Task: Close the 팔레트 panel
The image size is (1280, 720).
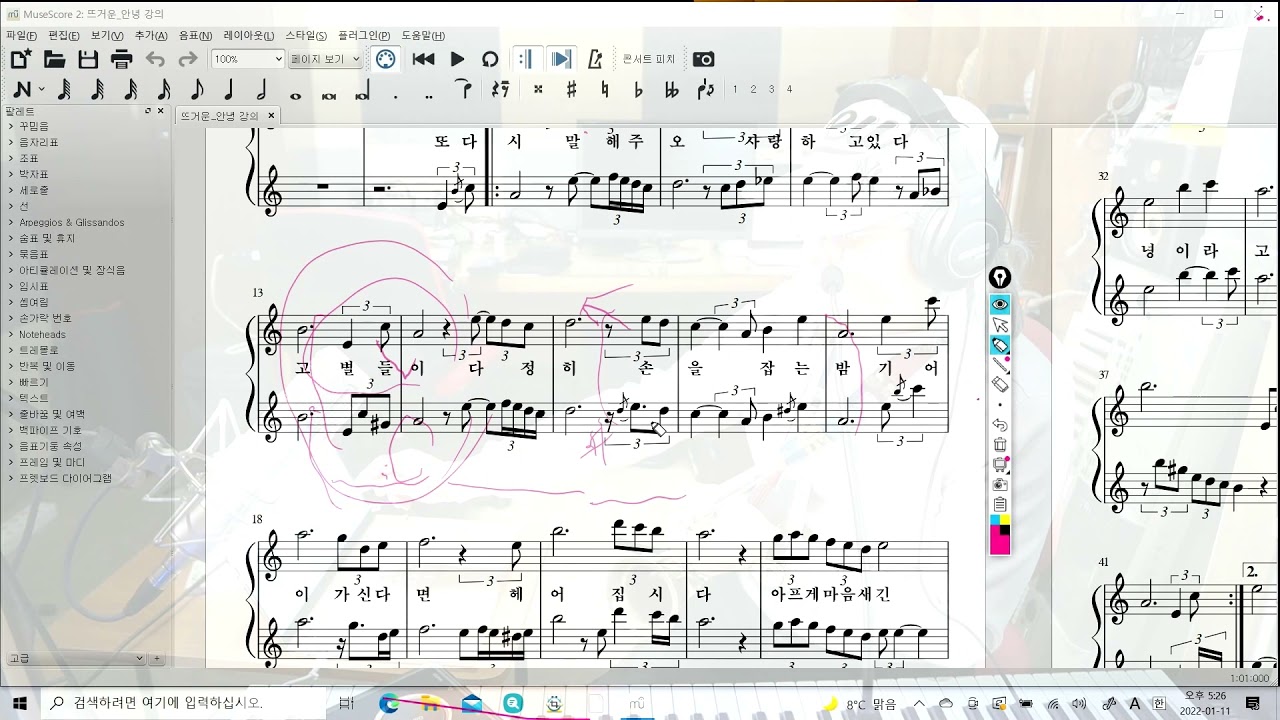Action: click(x=160, y=111)
